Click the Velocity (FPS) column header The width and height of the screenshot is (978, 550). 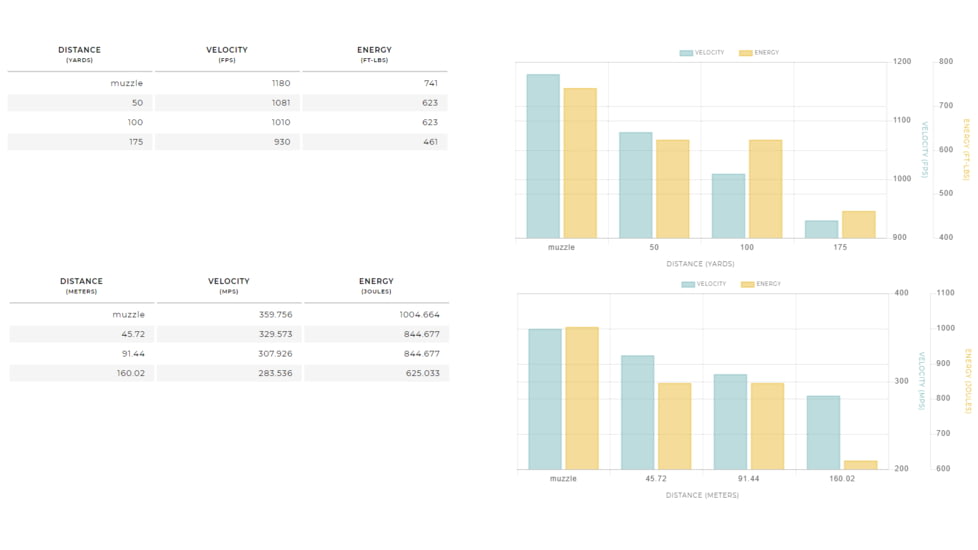click(x=227, y=54)
